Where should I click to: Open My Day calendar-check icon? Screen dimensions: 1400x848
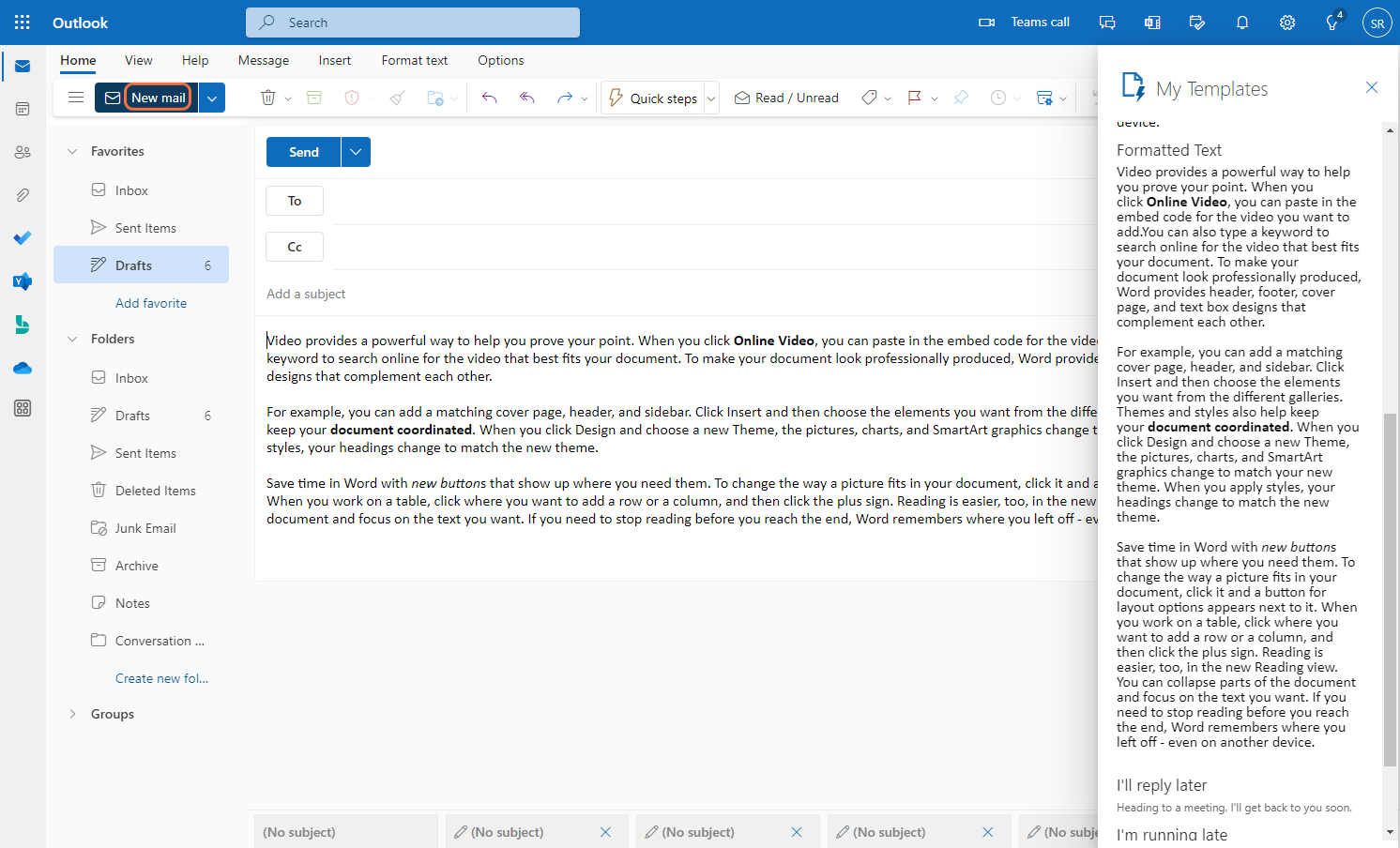point(1197,23)
